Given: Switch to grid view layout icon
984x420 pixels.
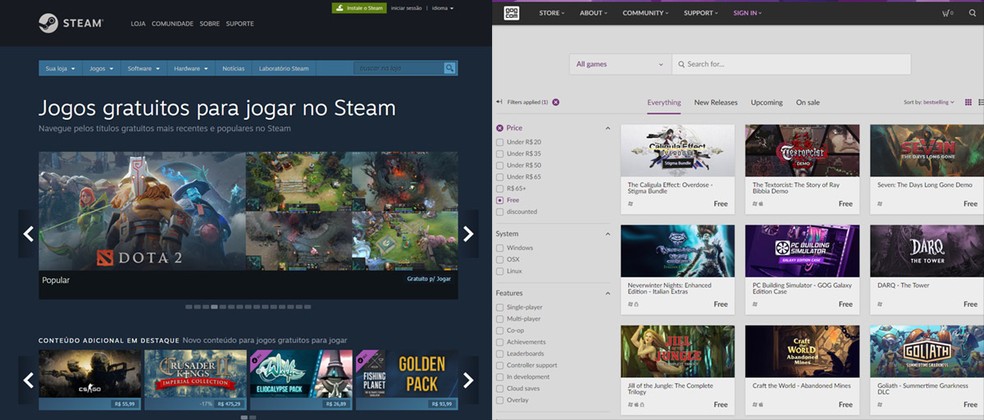Looking at the screenshot, I should 967,102.
